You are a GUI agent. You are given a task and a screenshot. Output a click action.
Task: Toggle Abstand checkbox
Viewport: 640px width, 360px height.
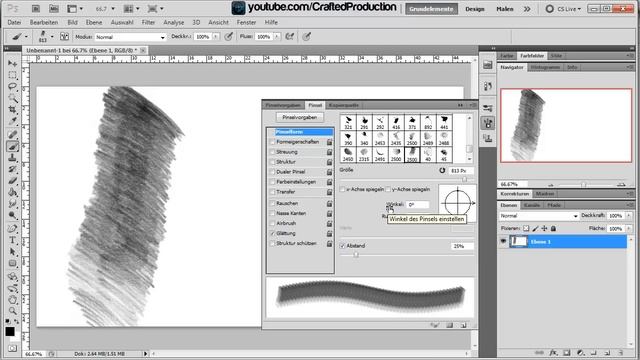point(342,246)
